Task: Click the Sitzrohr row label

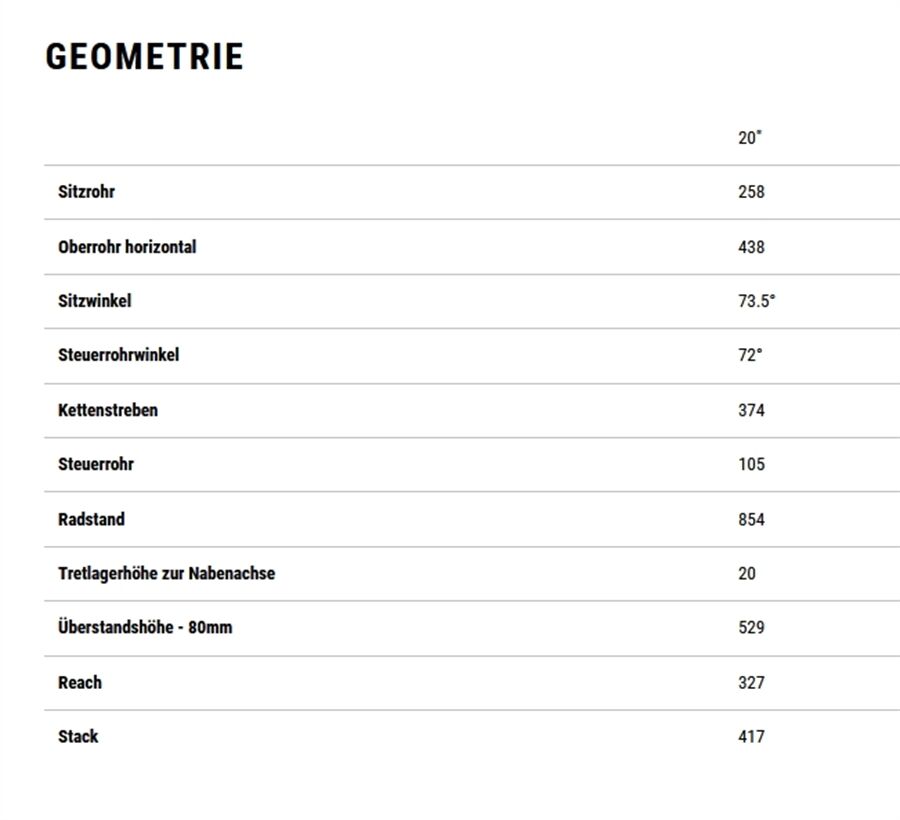Action: click(x=86, y=192)
